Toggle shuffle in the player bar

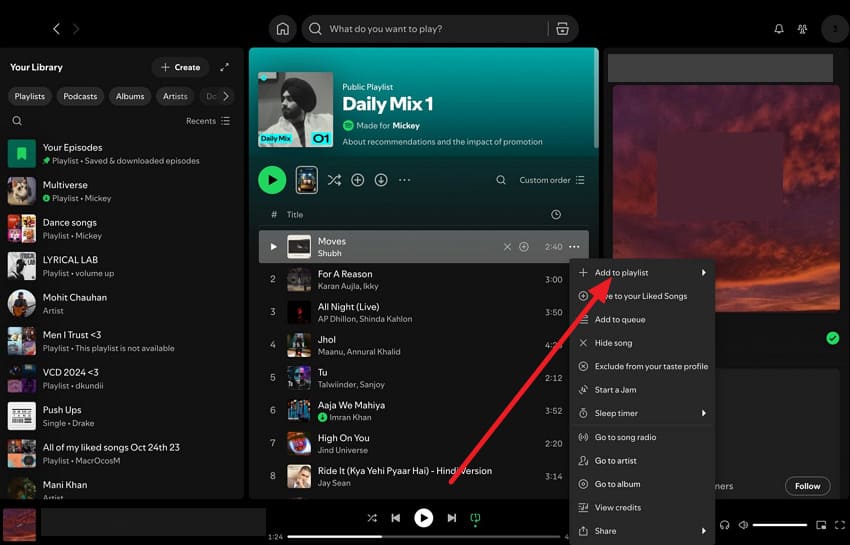coord(372,518)
